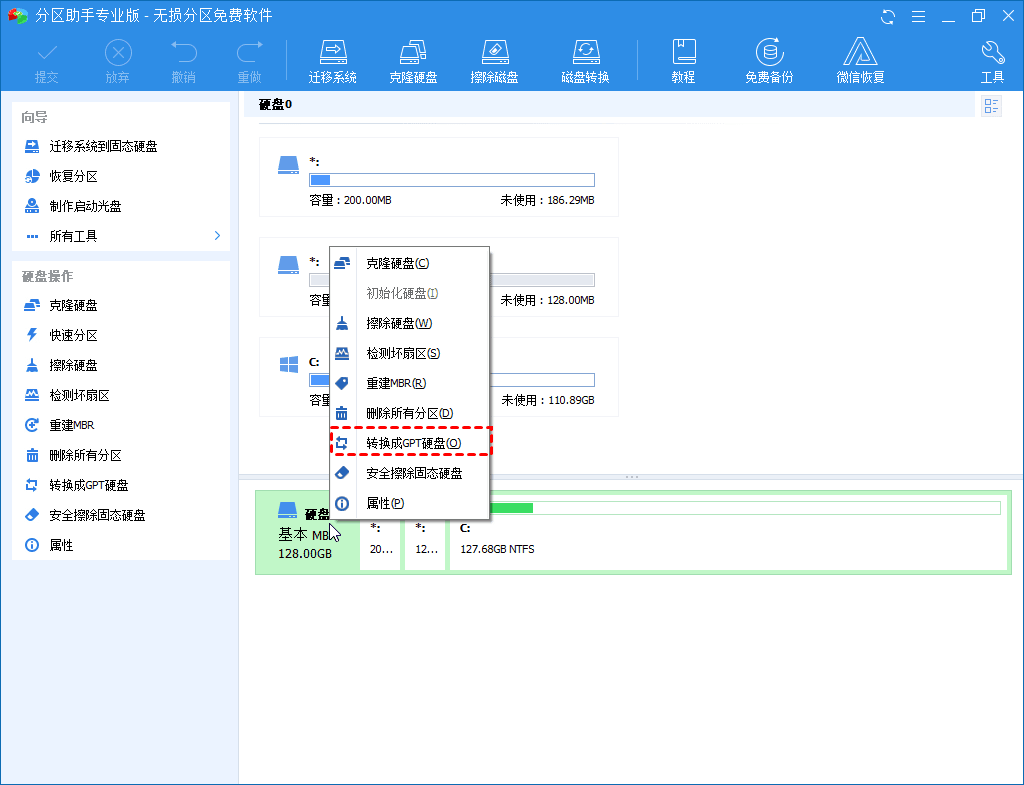Open the 工具 (Tools) wrench icon
1024x785 pixels.
pyautogui.click(x=992, y=59)
